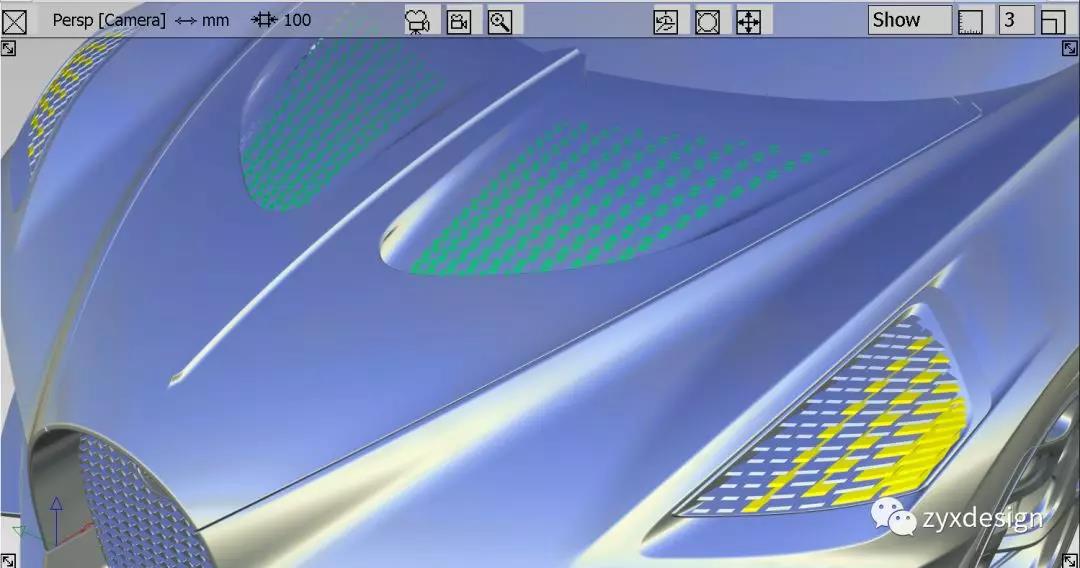
Task: Click the Persp [Camera] view title
Action: 109,21
